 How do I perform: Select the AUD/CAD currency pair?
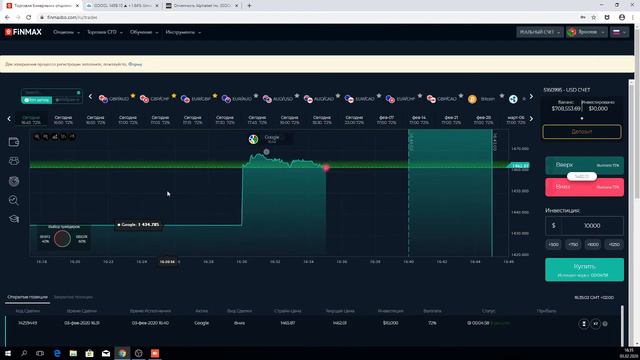(x=319, y=99)
